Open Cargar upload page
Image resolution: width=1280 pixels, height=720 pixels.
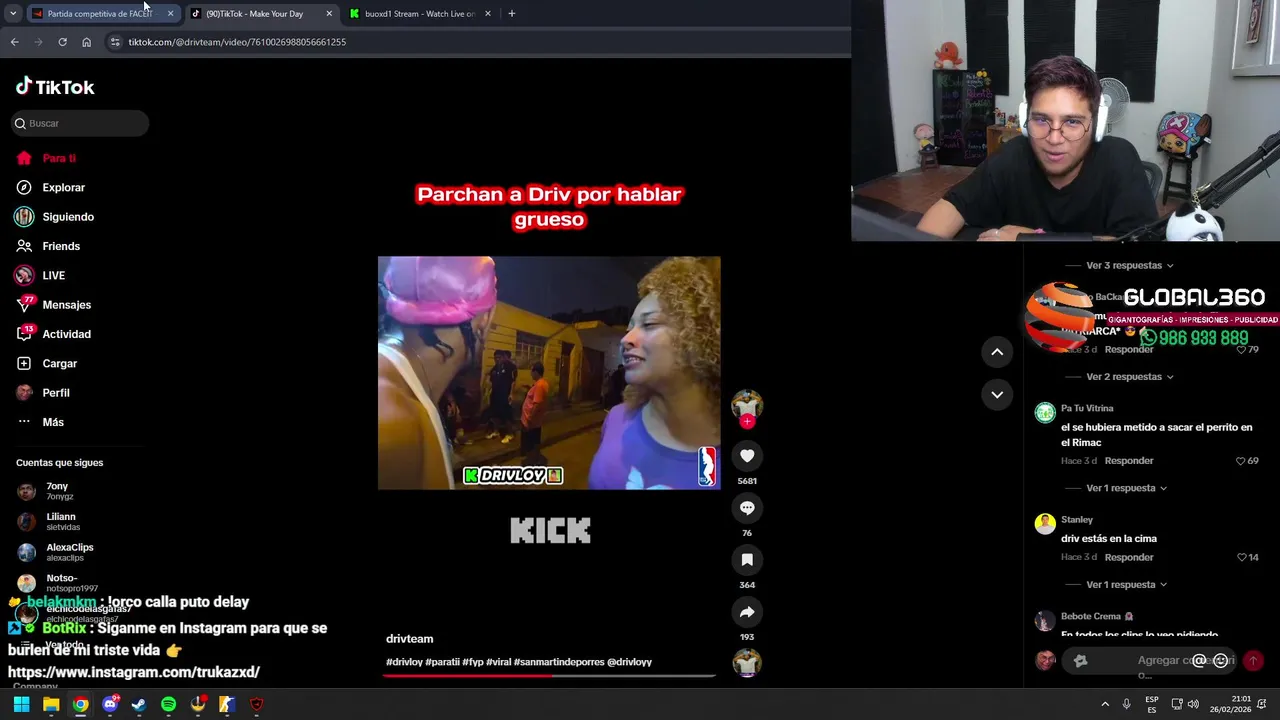click(x=46, y=363)
